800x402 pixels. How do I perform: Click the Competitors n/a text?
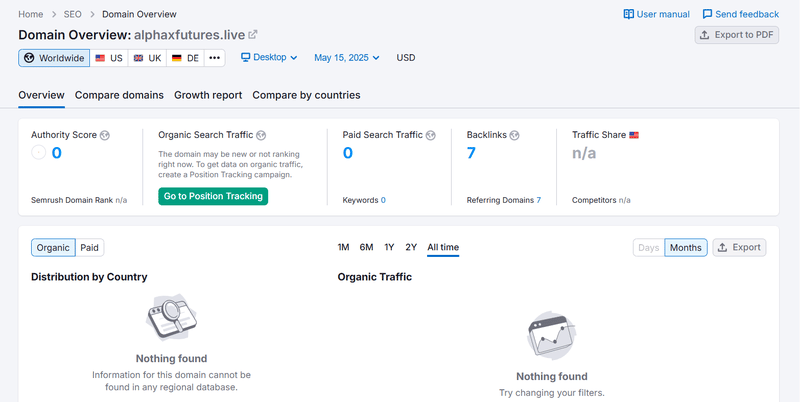(x=601, y=200)
